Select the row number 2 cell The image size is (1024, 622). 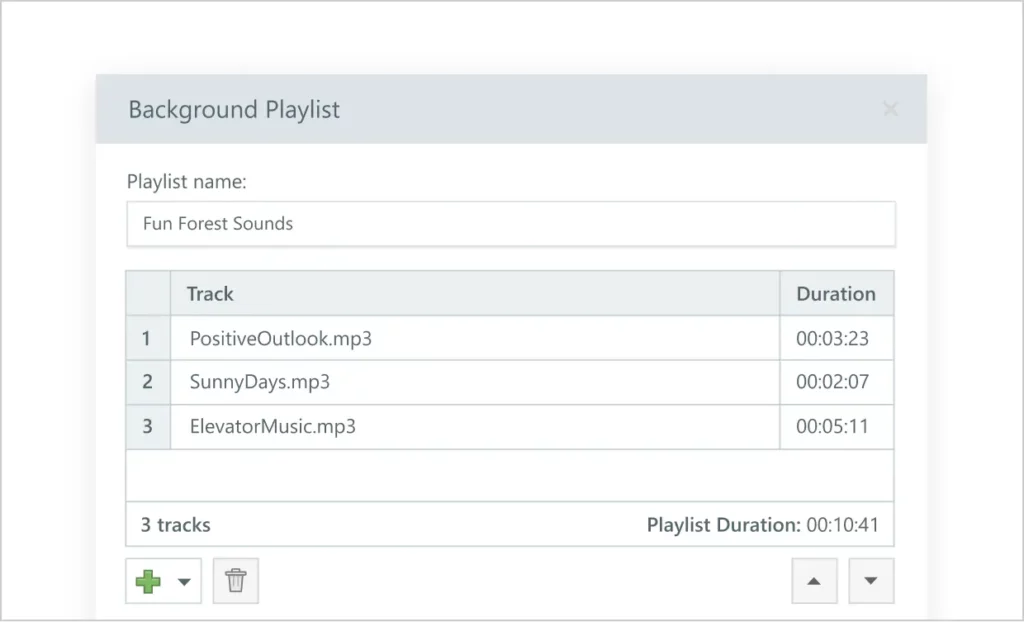[x=147, y=382]
